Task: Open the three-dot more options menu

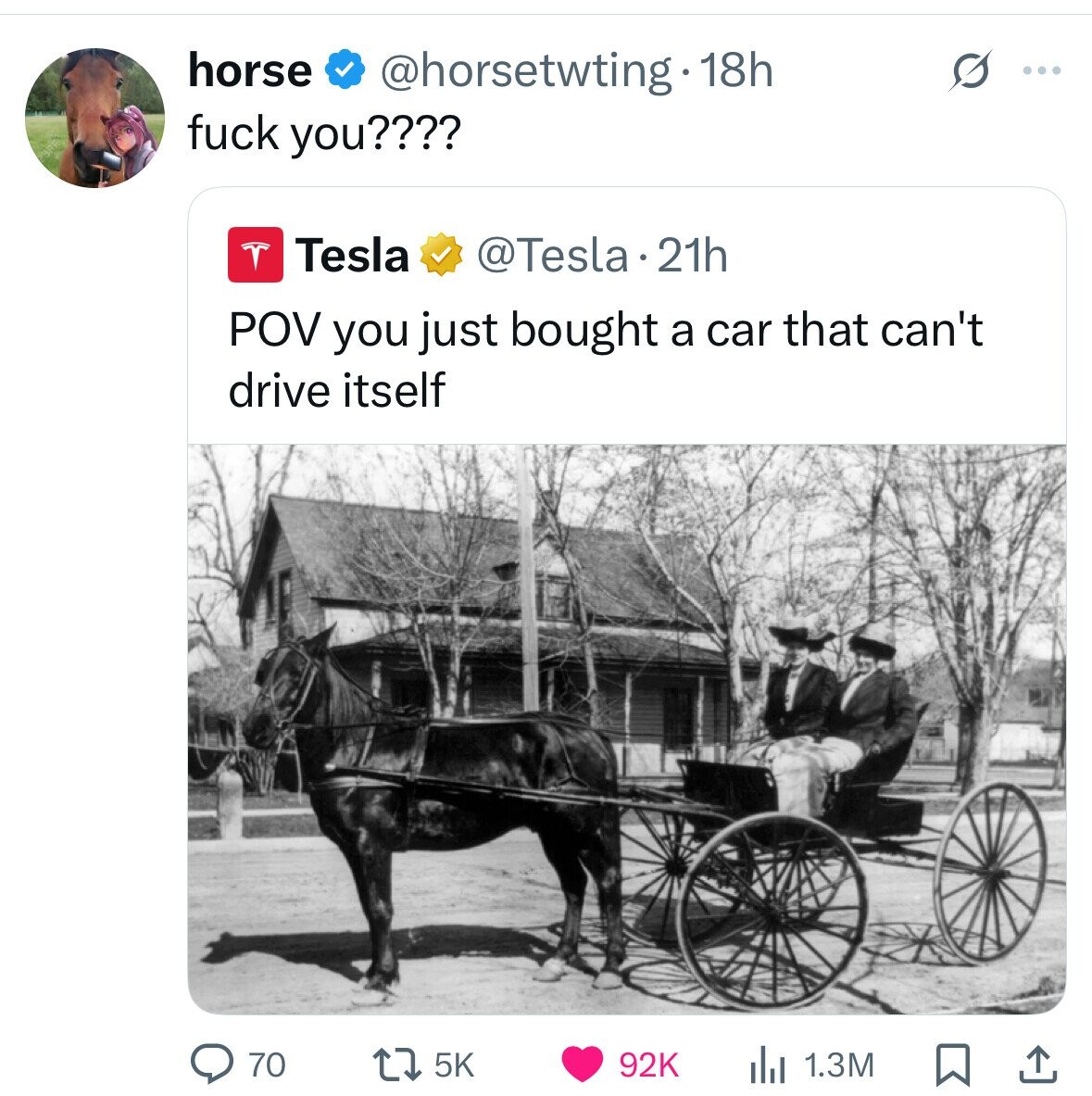Action: [1042, 71]
